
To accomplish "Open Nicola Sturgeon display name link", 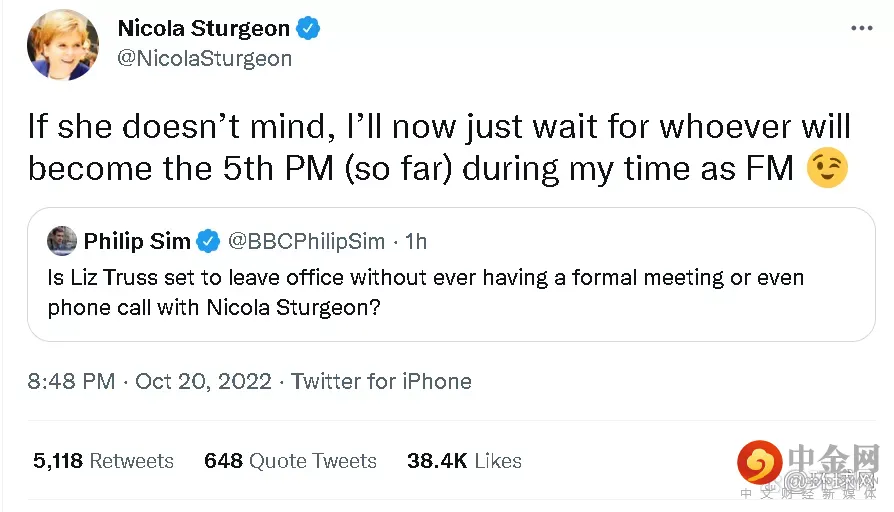I will click(203, 28).
